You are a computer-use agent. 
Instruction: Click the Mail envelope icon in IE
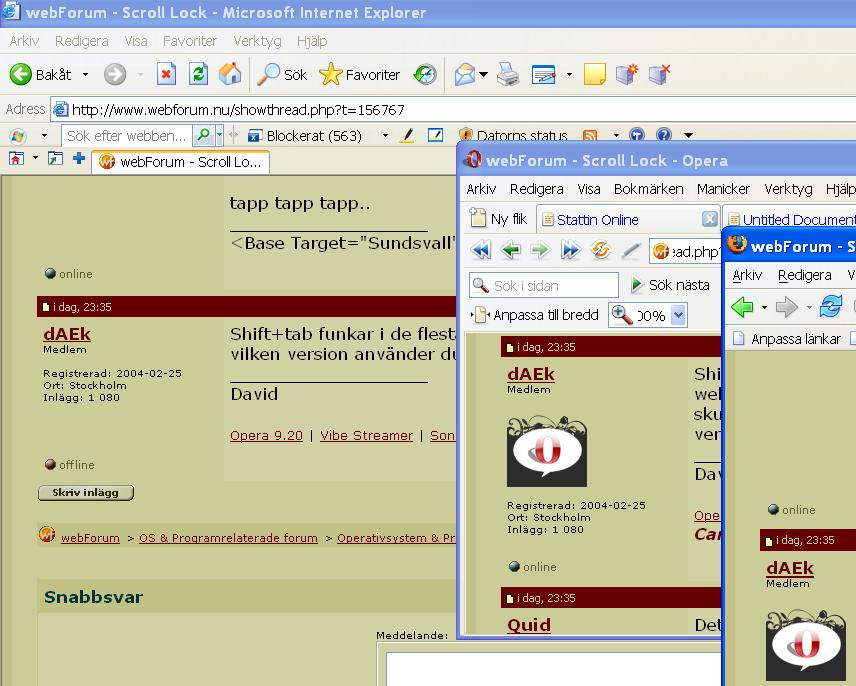[465, 74]
